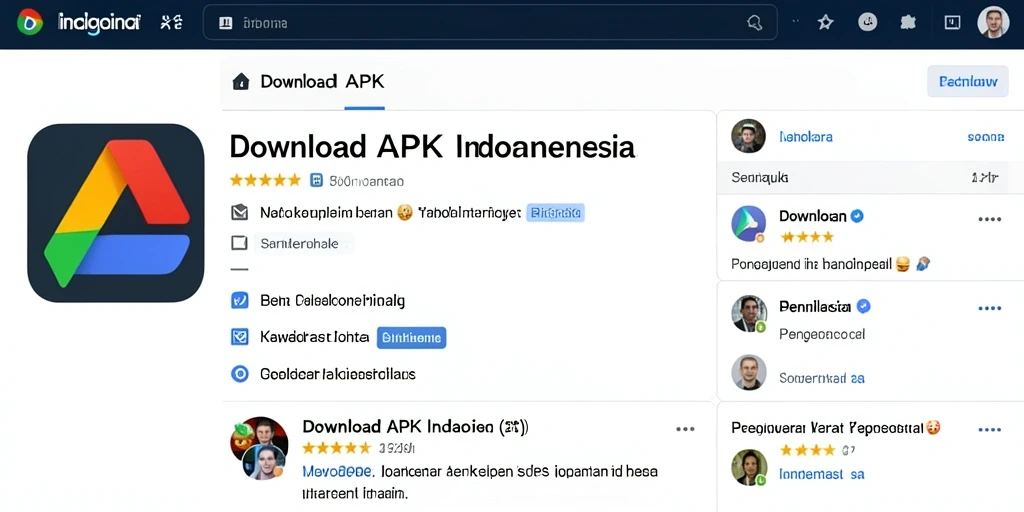Click the small blue square icon beside rating stars
This screenshot has height=512, width=1024.
[x=317, y=181]
